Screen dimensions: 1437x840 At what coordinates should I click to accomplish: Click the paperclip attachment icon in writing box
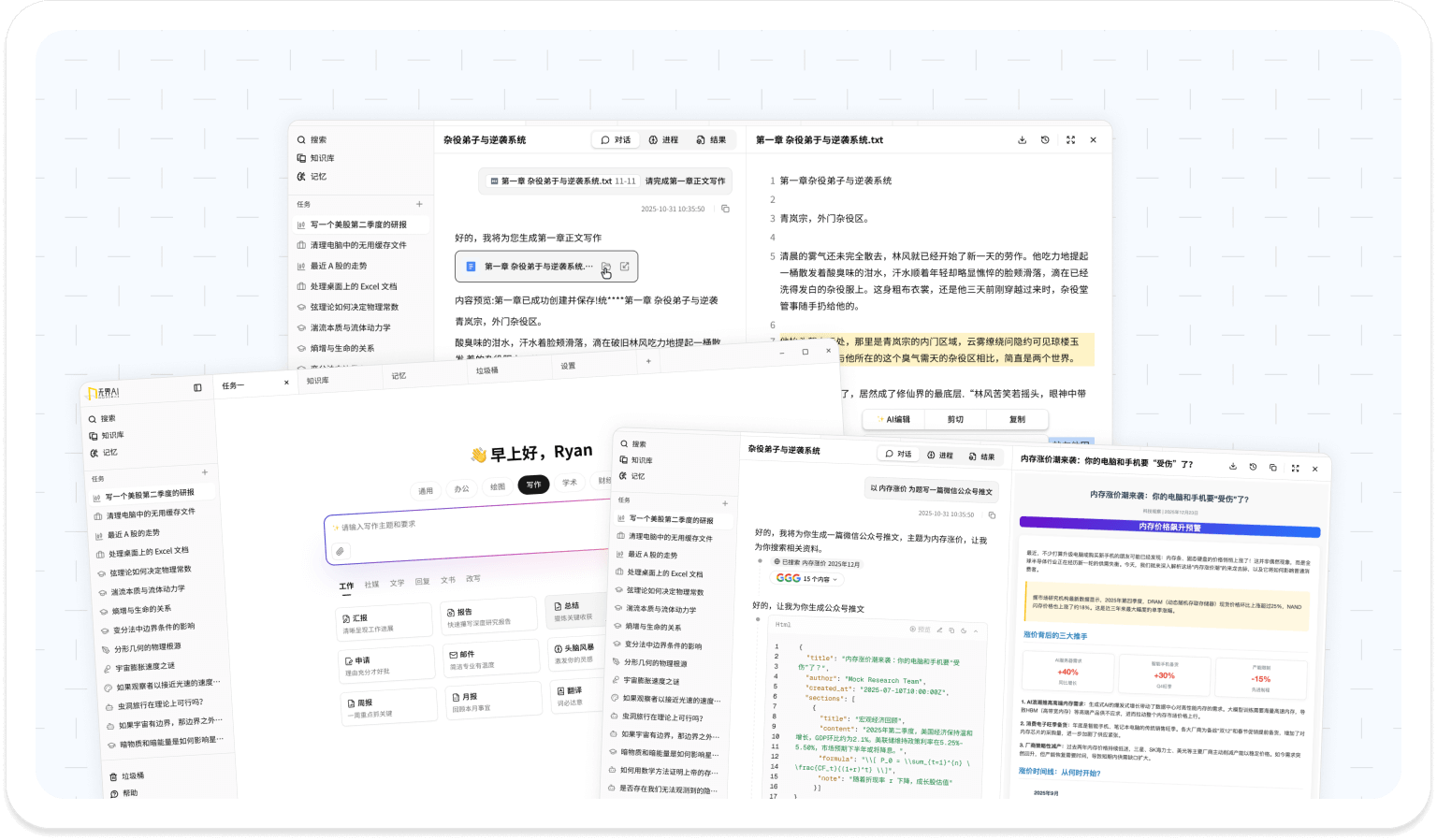[341, 551]
